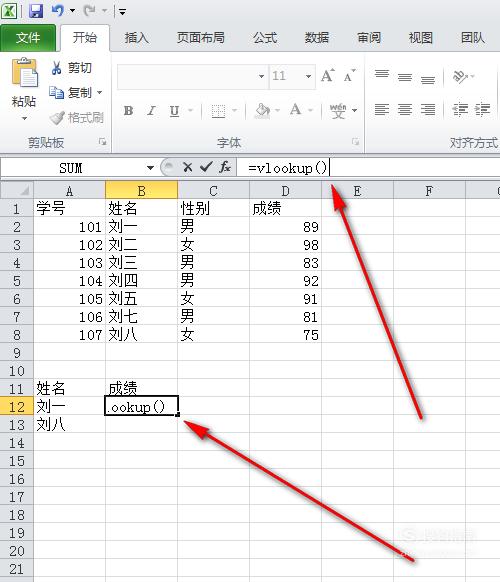Image resolution: width=500 pixels, height=582 pixels.
Task: Switch to the 开始 Home tab
Action: [x=85, y=38]
